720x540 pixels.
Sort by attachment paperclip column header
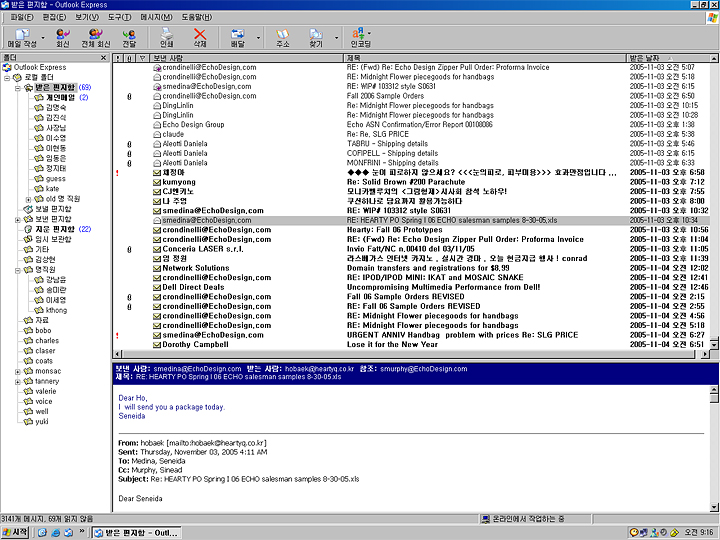(x=129, y=58)
